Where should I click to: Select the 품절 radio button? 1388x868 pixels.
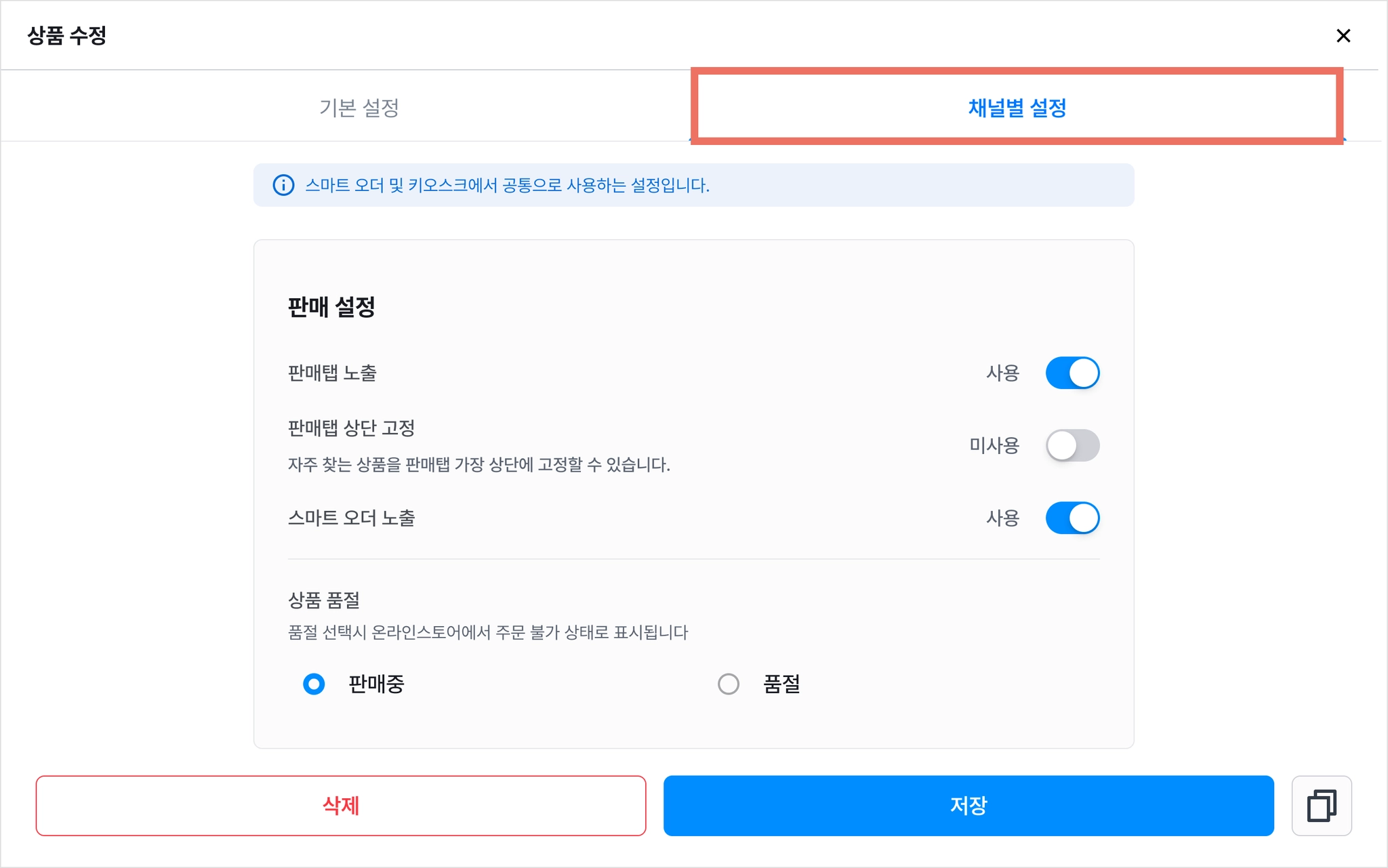coord(729,684)
